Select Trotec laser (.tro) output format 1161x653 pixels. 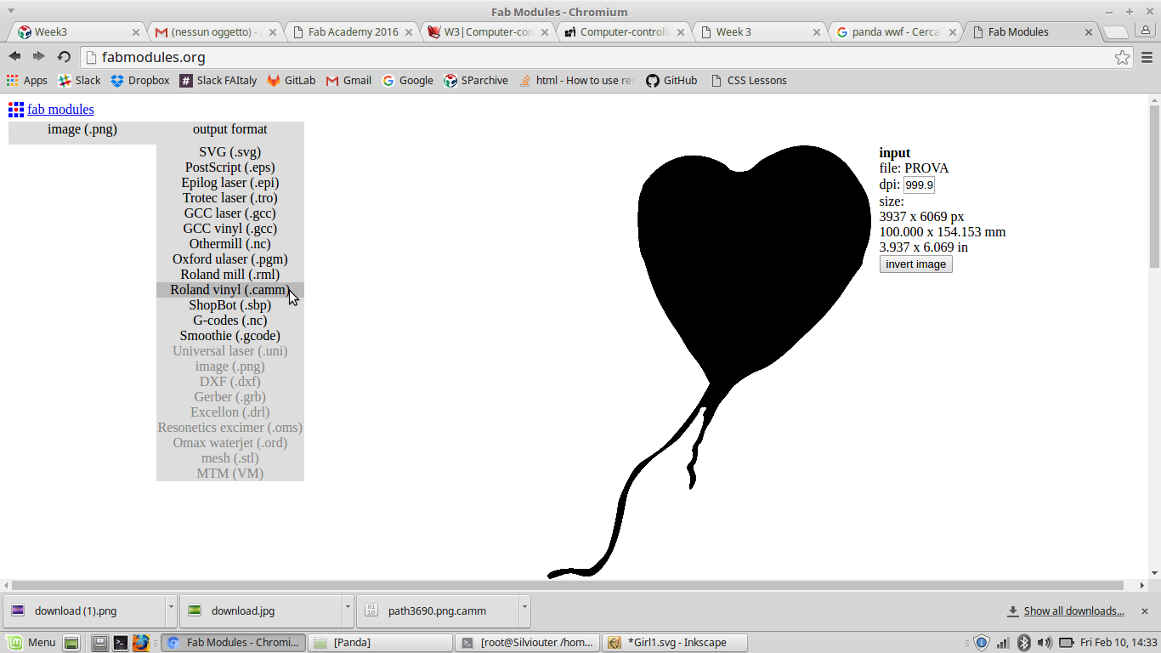pyautogui.click(x=230, y=198)
